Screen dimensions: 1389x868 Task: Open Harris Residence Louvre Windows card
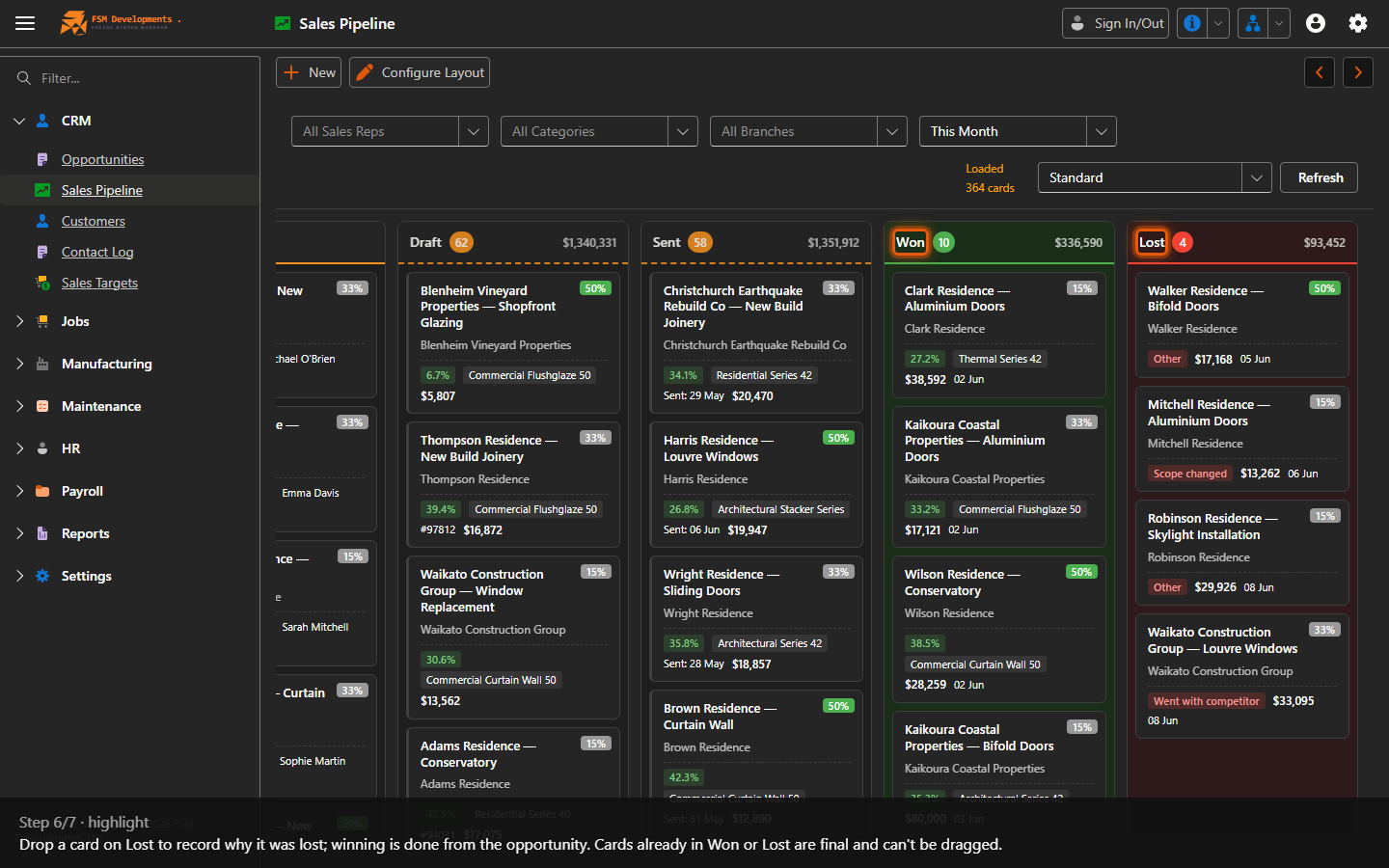coord(756,484)
